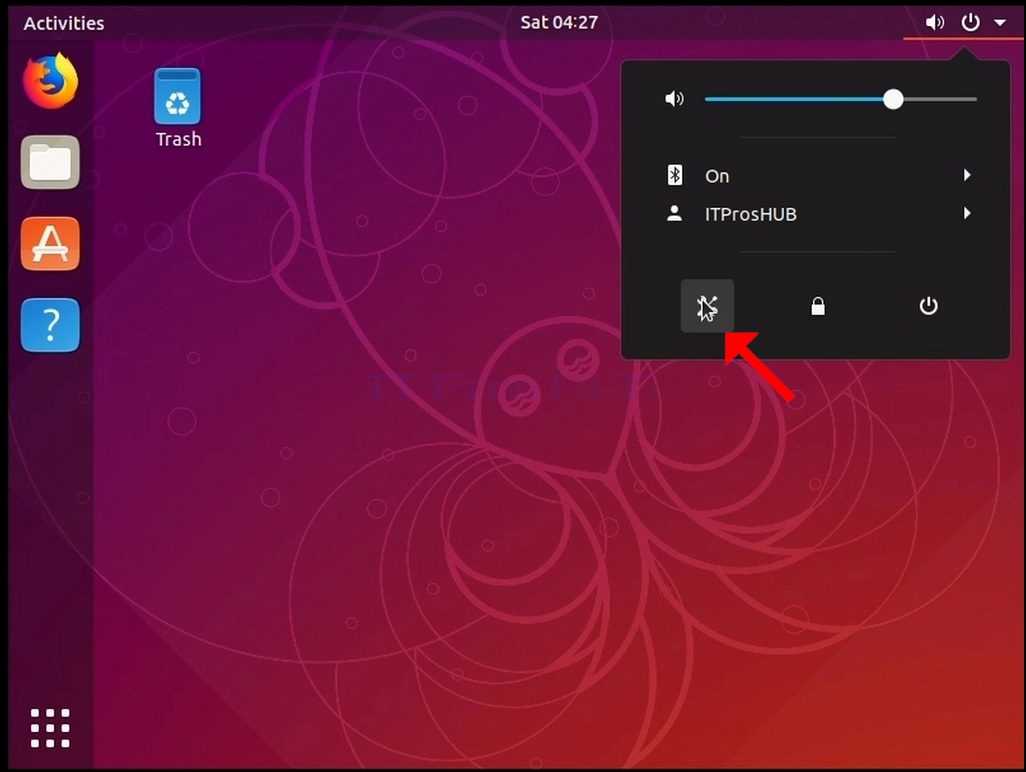
Task: Click the volume slider track
Action: [841, 99]
